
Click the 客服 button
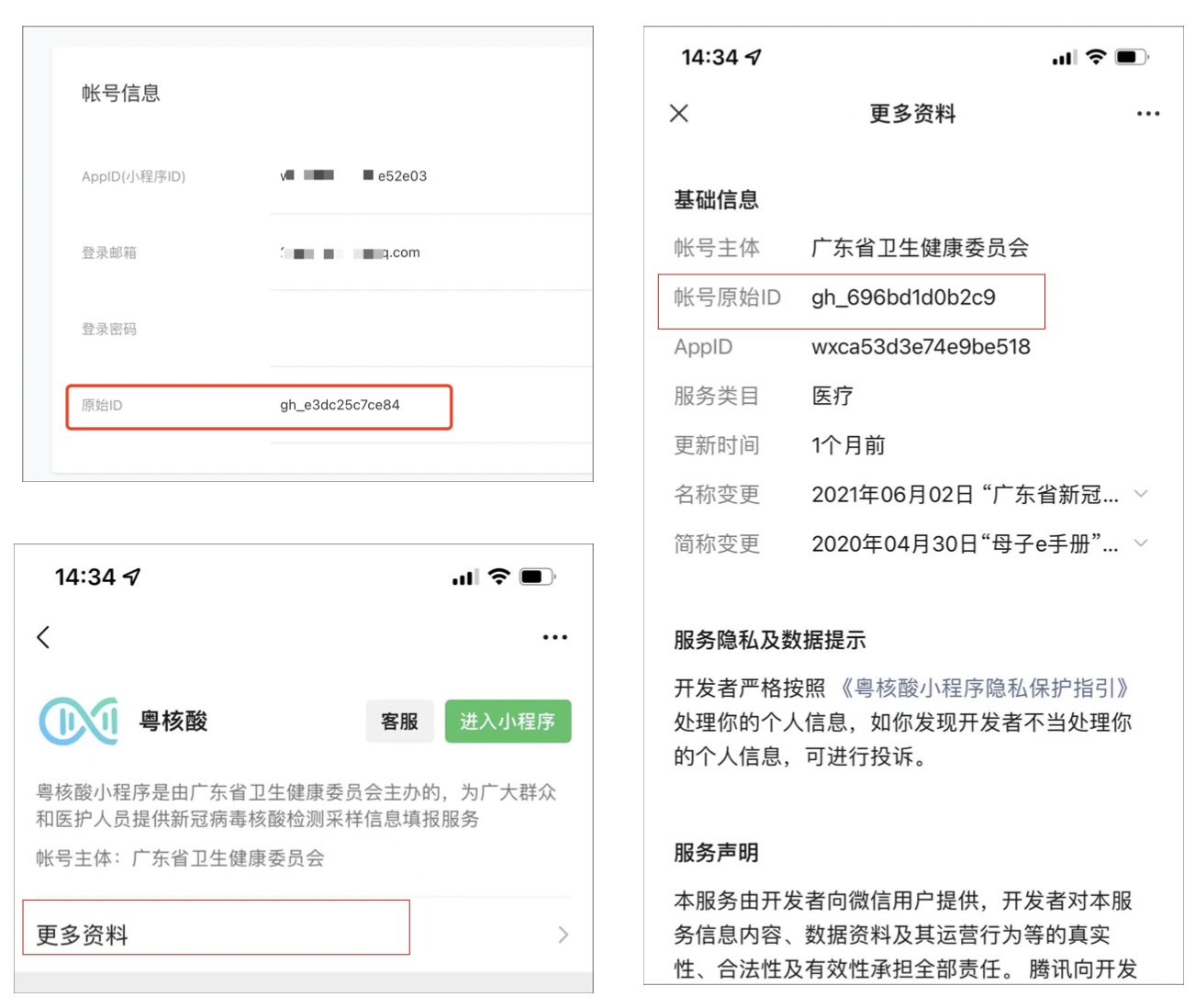coord(399,722)
